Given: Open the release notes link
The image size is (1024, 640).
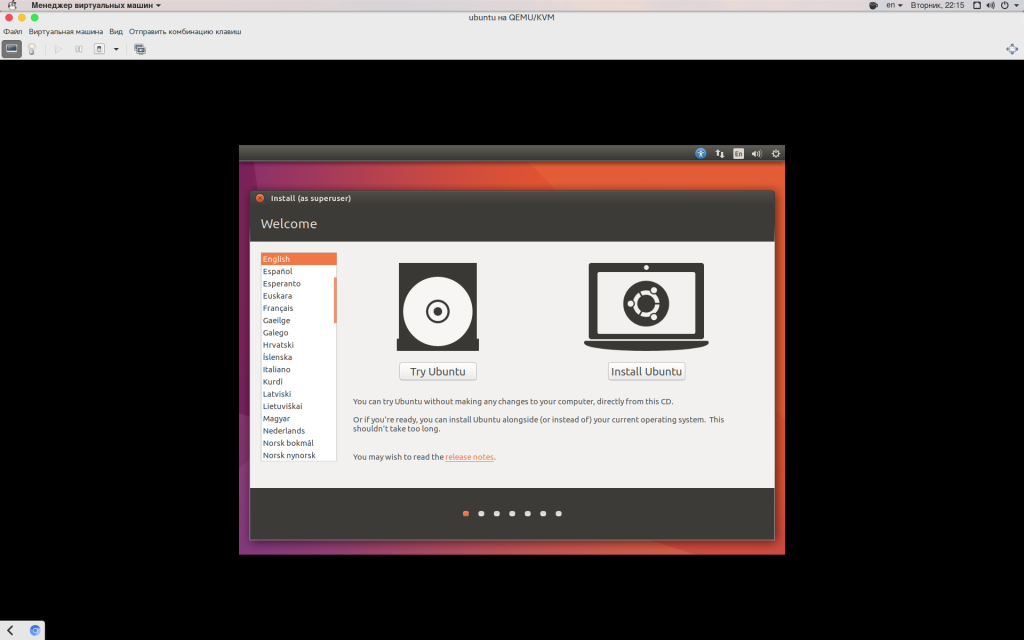Looking at the screenshot, I should (x=469, y=457).
